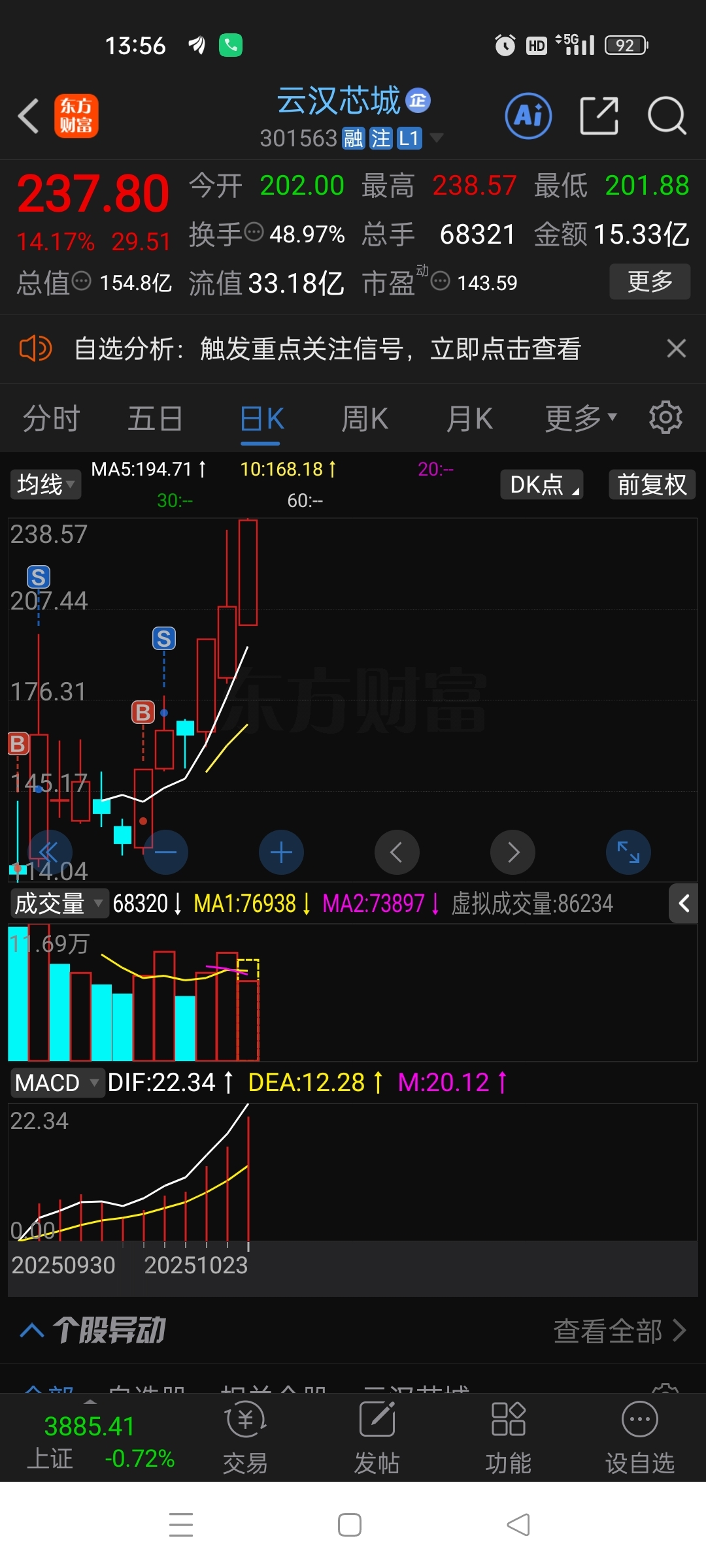The height and width of the screenshot is (1568, 706).
Task: Tap Android home square button
Action: click(x=350, y=1525)
